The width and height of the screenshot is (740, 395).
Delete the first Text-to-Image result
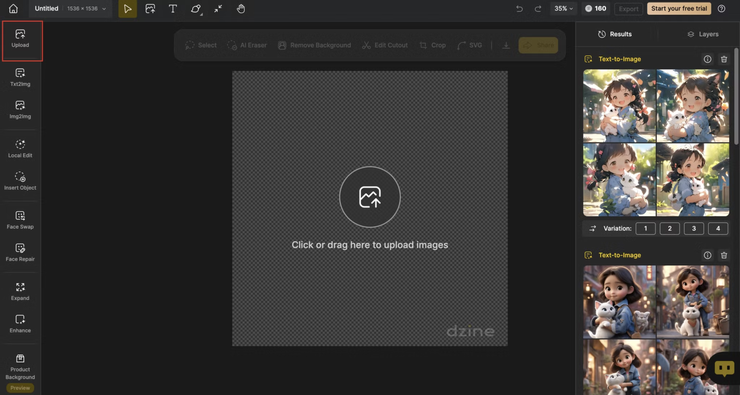point(723,59)
